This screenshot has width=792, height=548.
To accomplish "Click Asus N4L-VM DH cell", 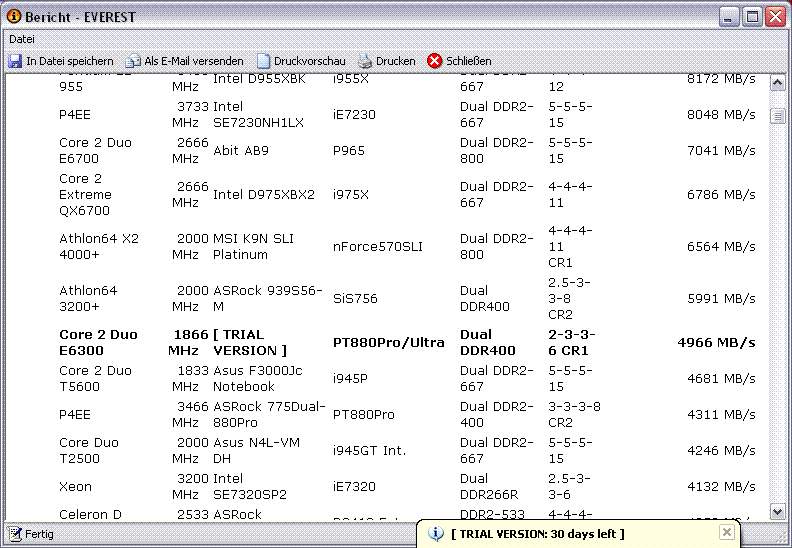I will pos(257,450).
